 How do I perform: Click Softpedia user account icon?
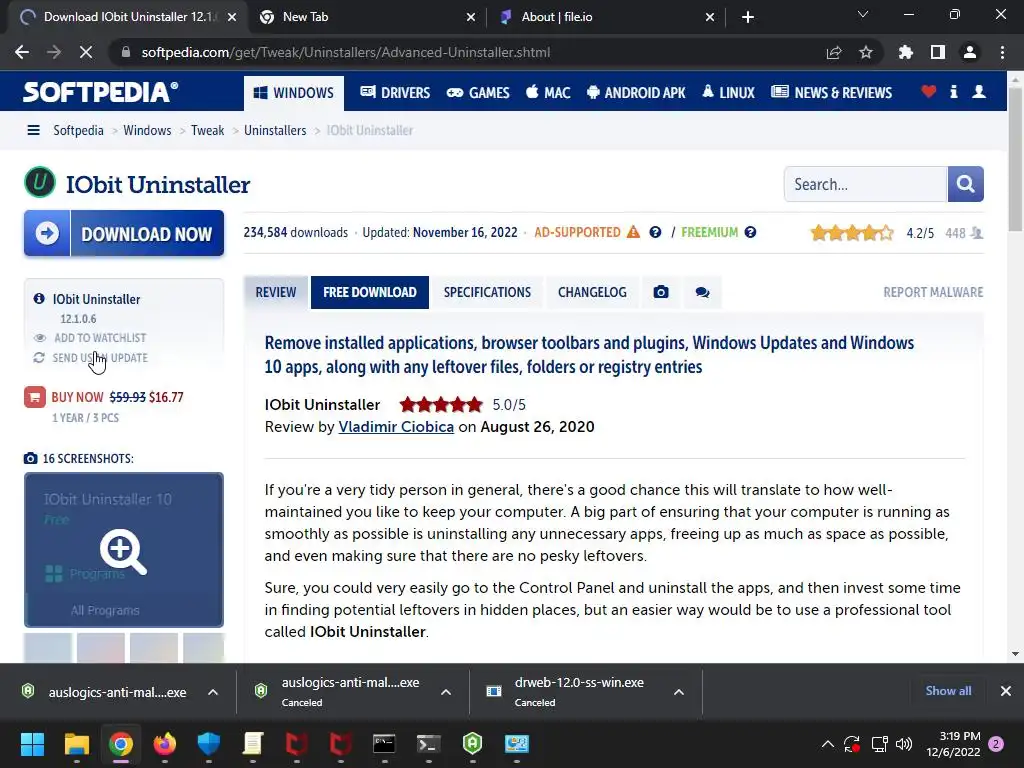click(x=979, y=91)
